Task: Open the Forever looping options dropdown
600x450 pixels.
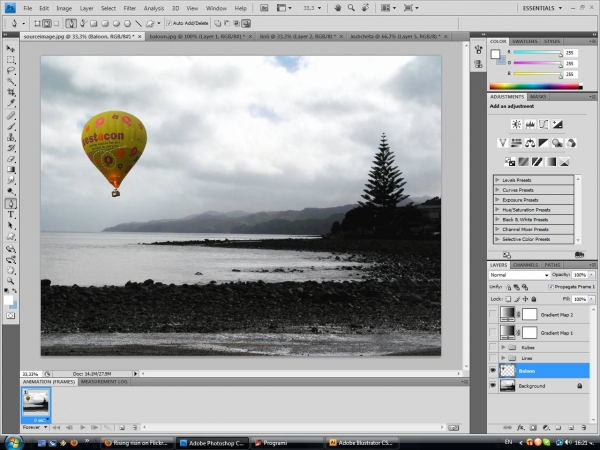Action: (35, 427)
